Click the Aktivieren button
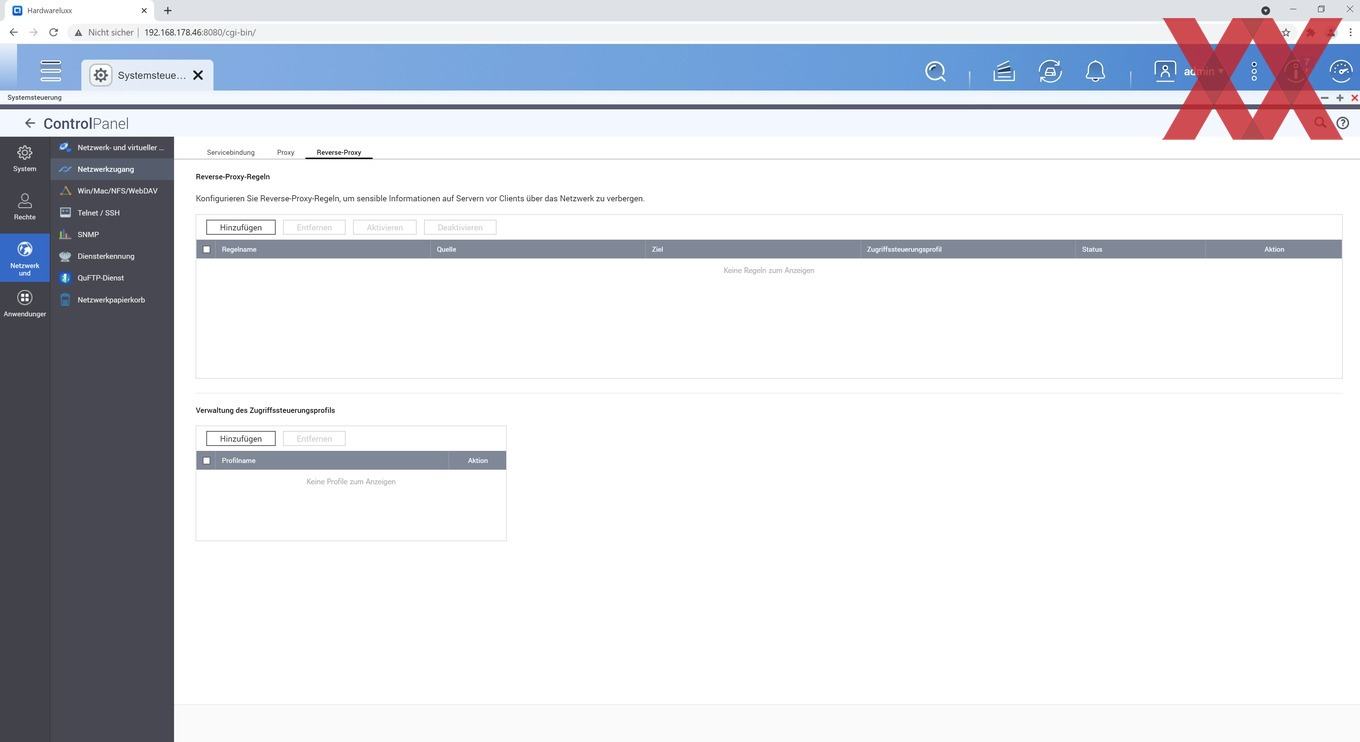The image size is (1360, 742). tap(385, 227)
